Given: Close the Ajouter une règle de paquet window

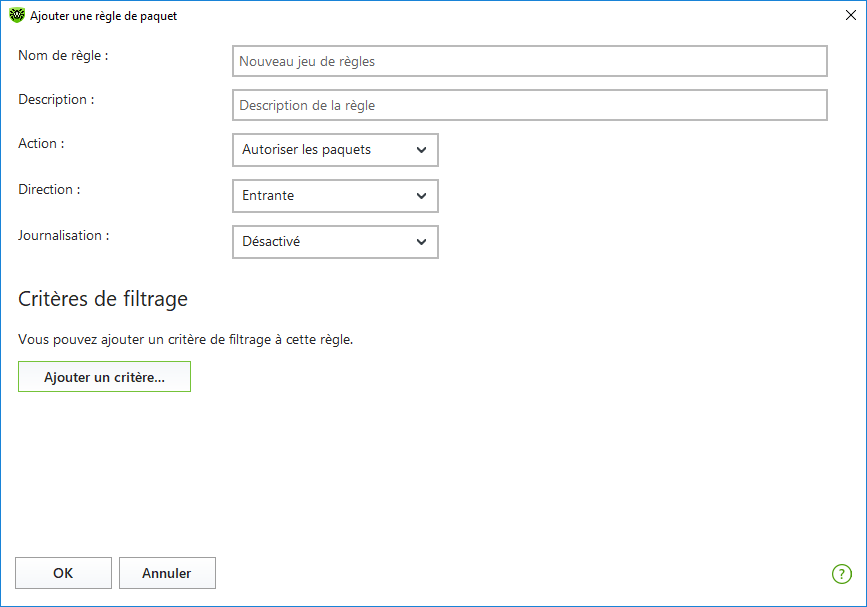Looking at the screenshot, I should (851, 15).
